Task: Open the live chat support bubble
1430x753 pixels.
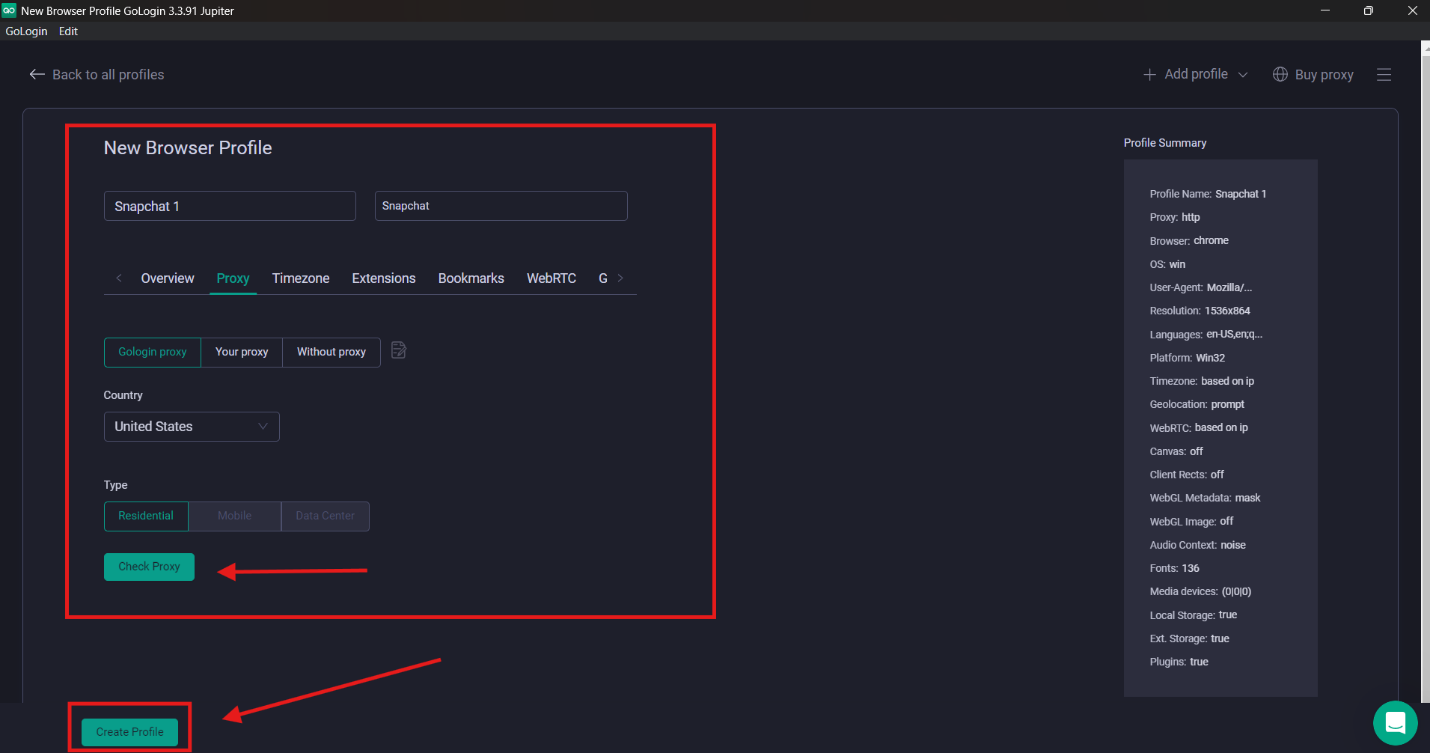Action: click(1395, 722)
